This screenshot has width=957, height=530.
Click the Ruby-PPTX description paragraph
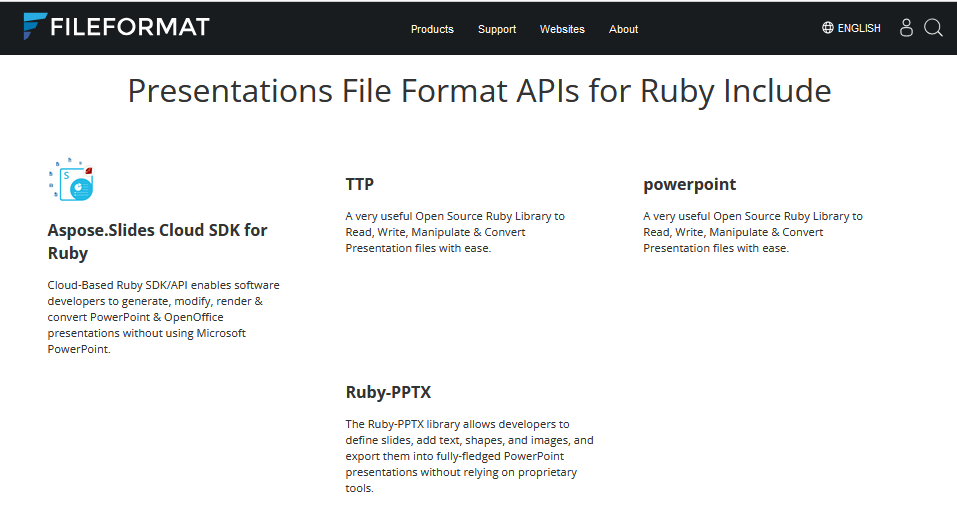pos(469,456)
